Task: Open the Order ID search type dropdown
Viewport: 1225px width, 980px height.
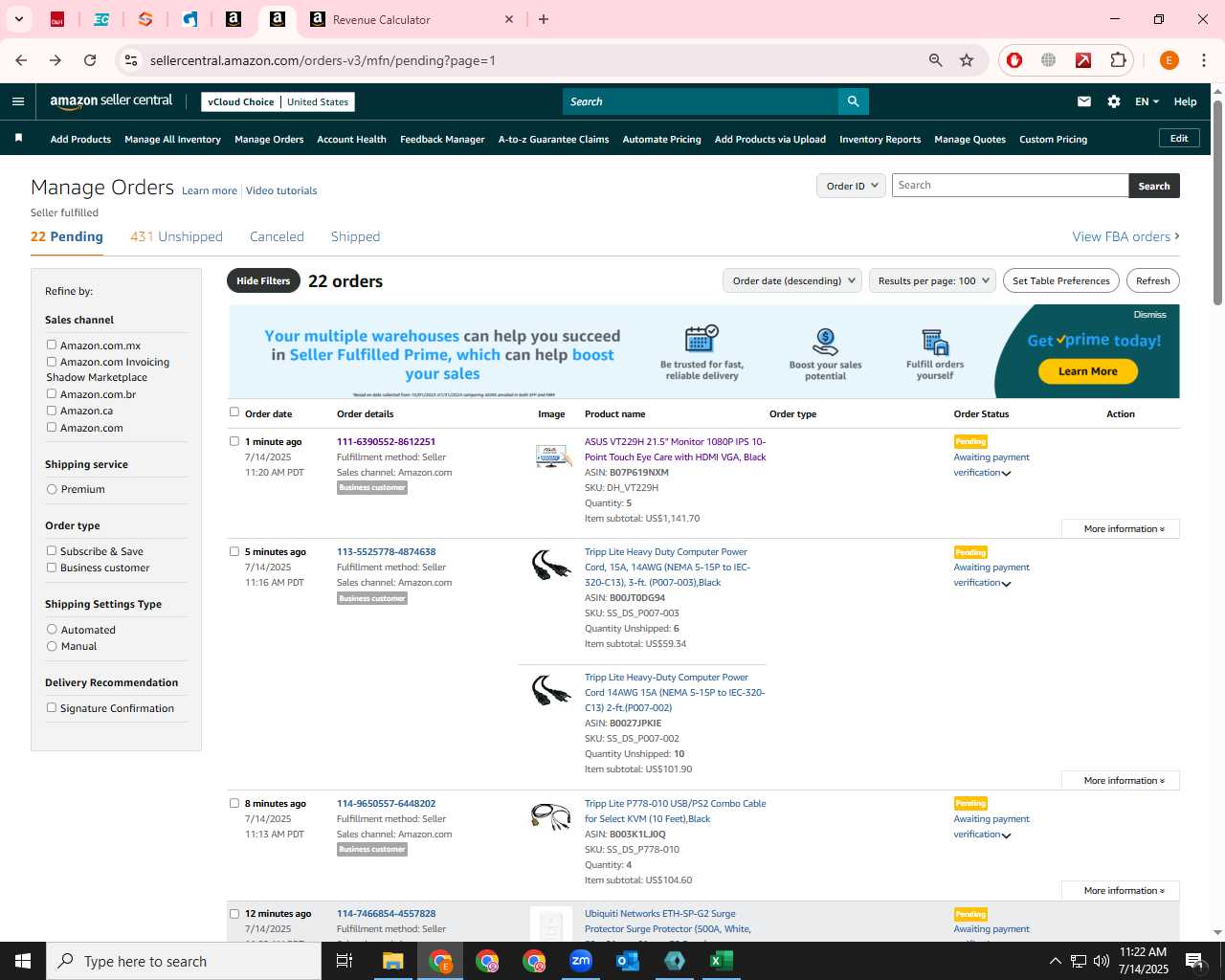Action: pos(851,186)
